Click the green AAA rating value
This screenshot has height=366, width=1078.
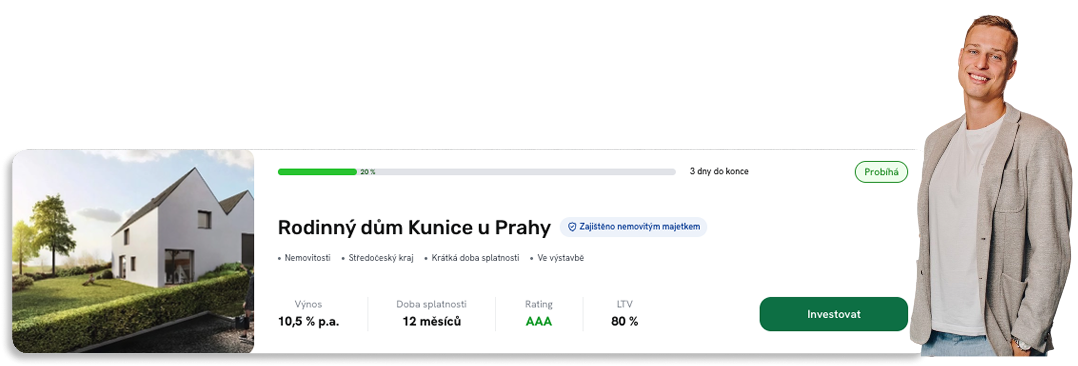(x=539, y=321)
